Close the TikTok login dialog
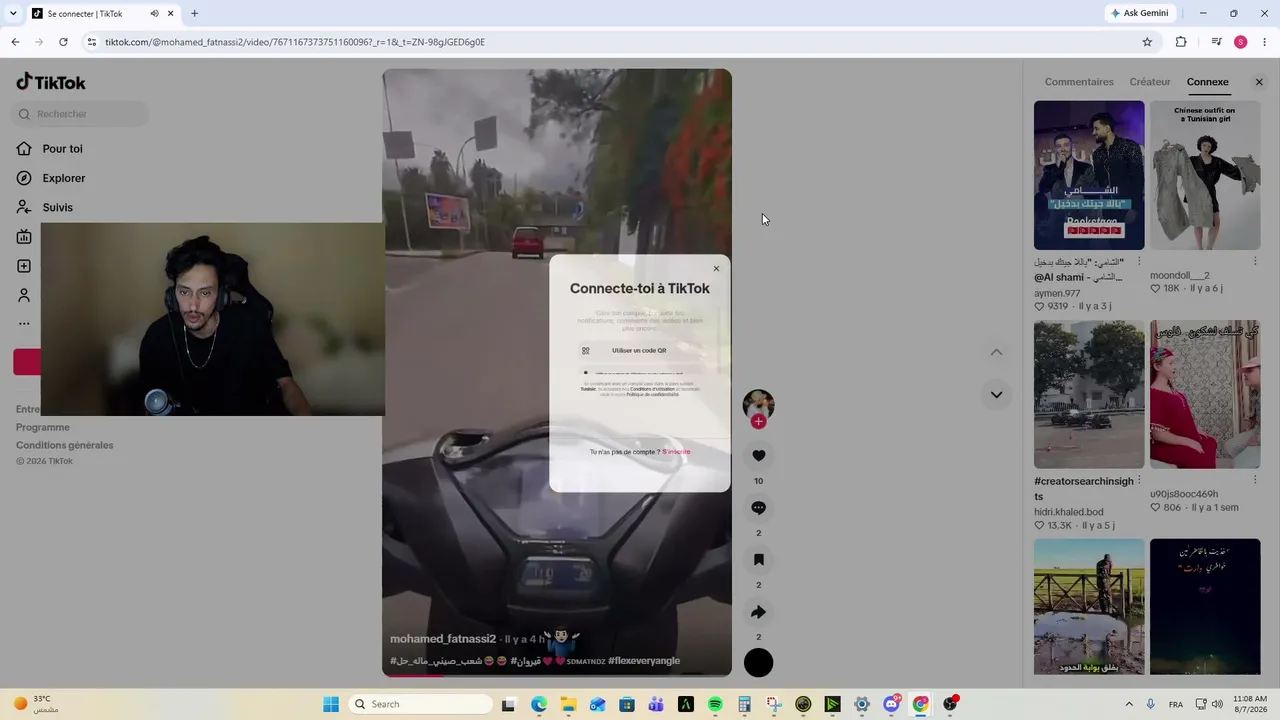 tap(716, 269)
